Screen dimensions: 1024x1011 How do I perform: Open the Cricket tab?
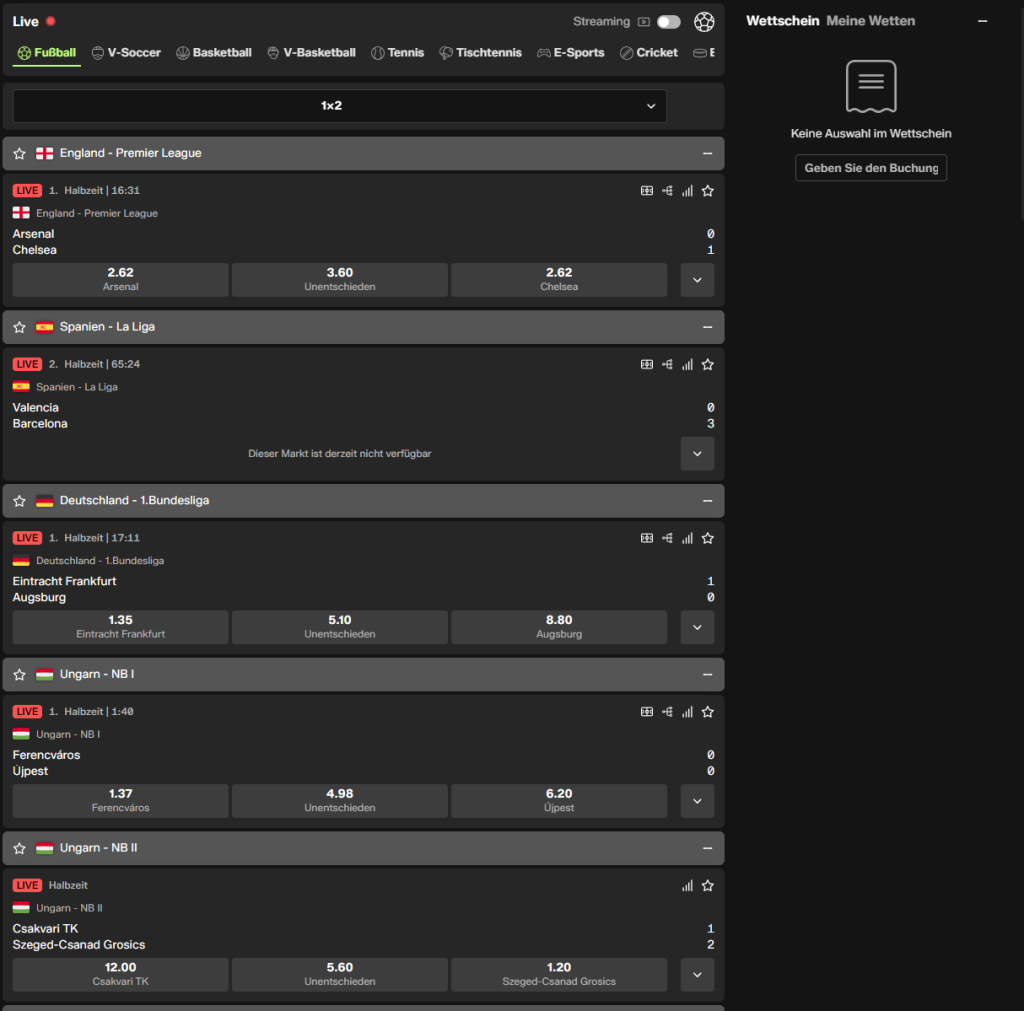click(x=649, y=53)
